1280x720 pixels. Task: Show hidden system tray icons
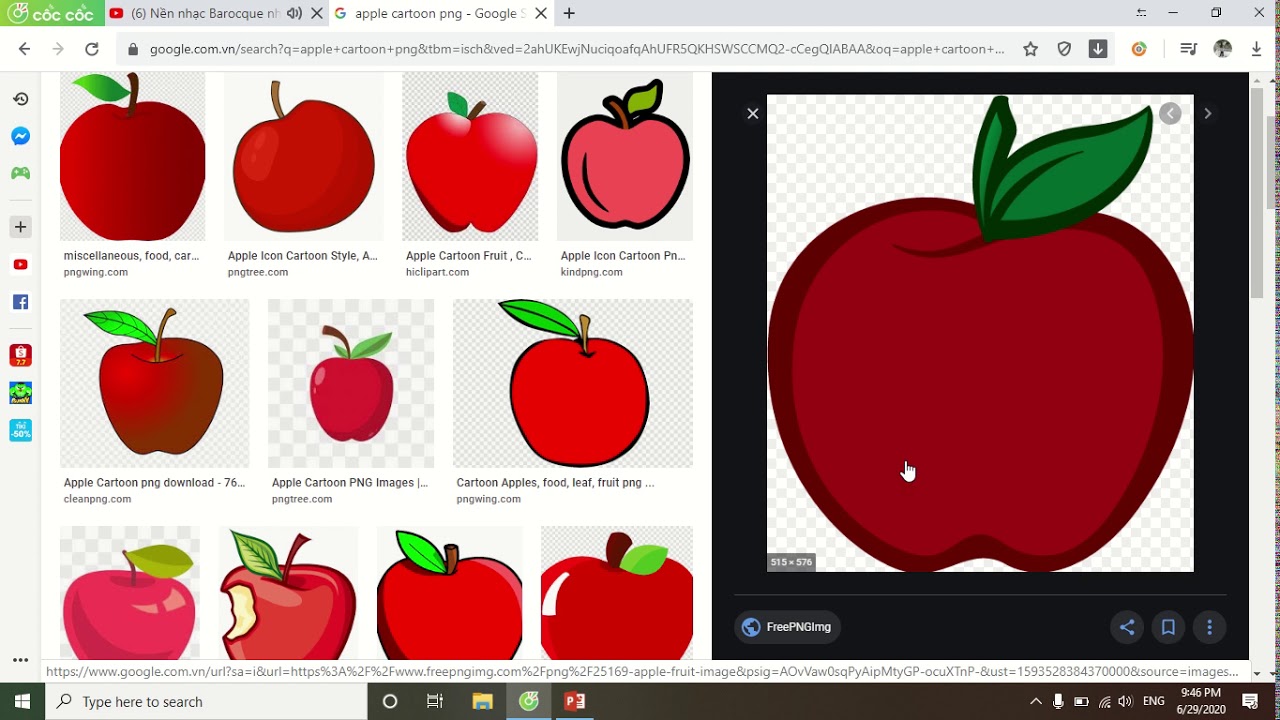[1035, 702]
